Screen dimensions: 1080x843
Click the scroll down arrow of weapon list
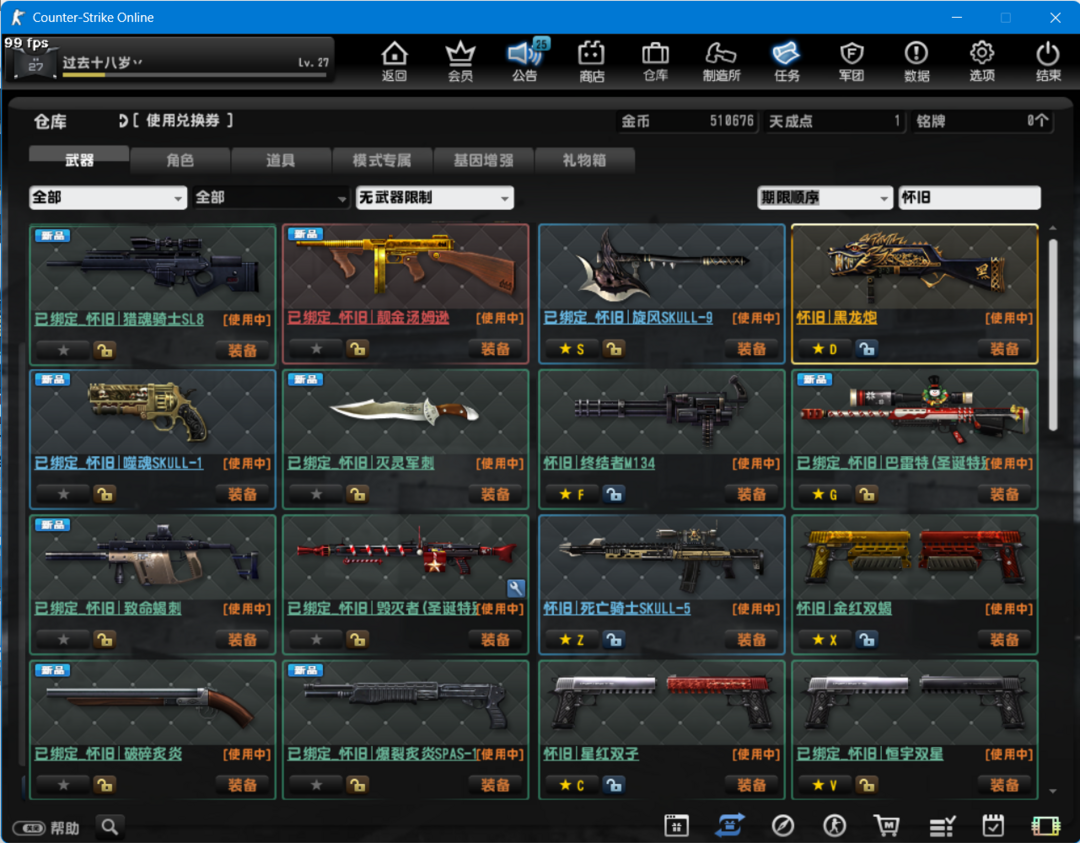1052,791
